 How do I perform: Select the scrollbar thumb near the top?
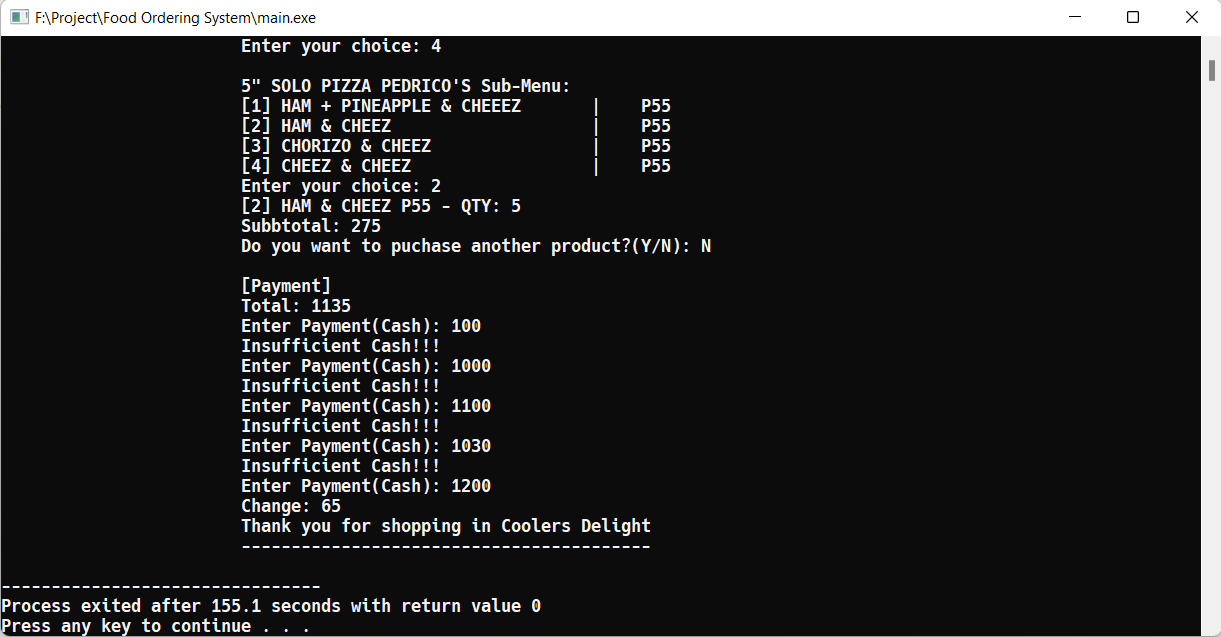click(1212, 70)
